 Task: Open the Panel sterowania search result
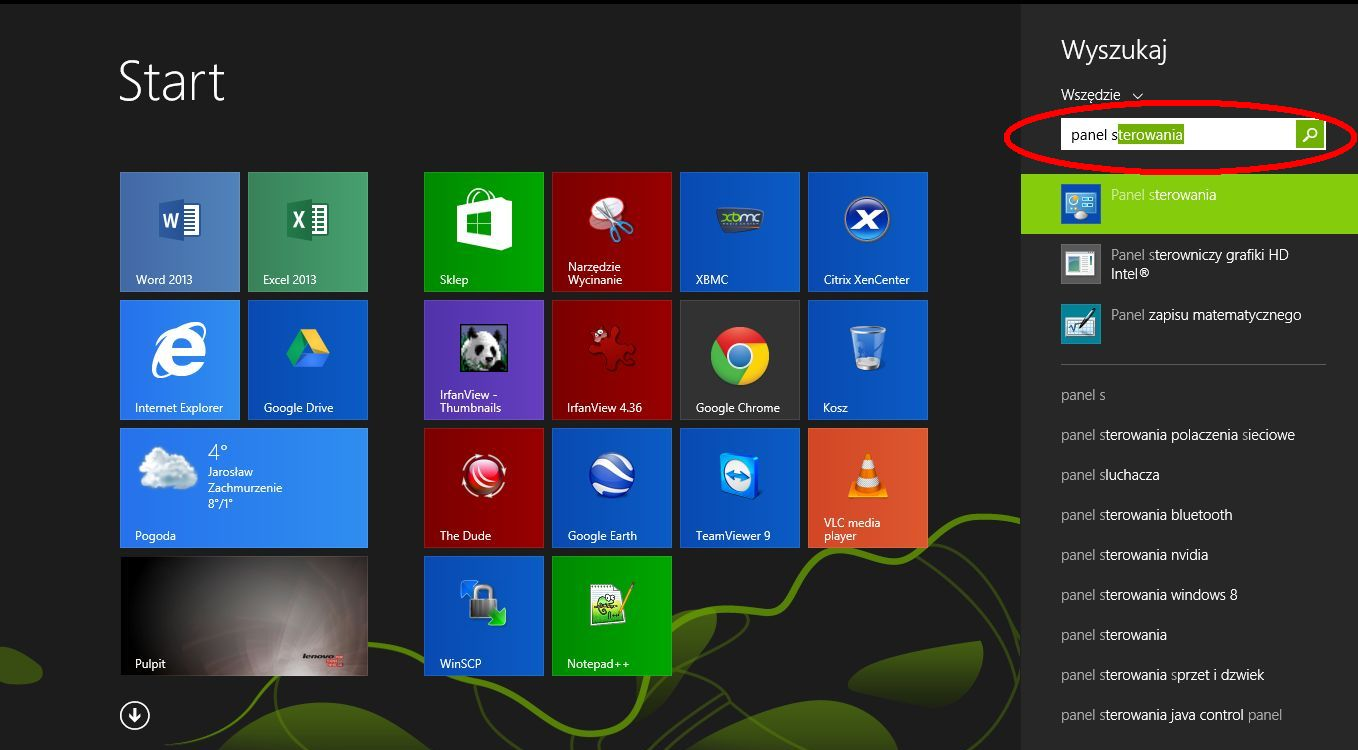1189,204
